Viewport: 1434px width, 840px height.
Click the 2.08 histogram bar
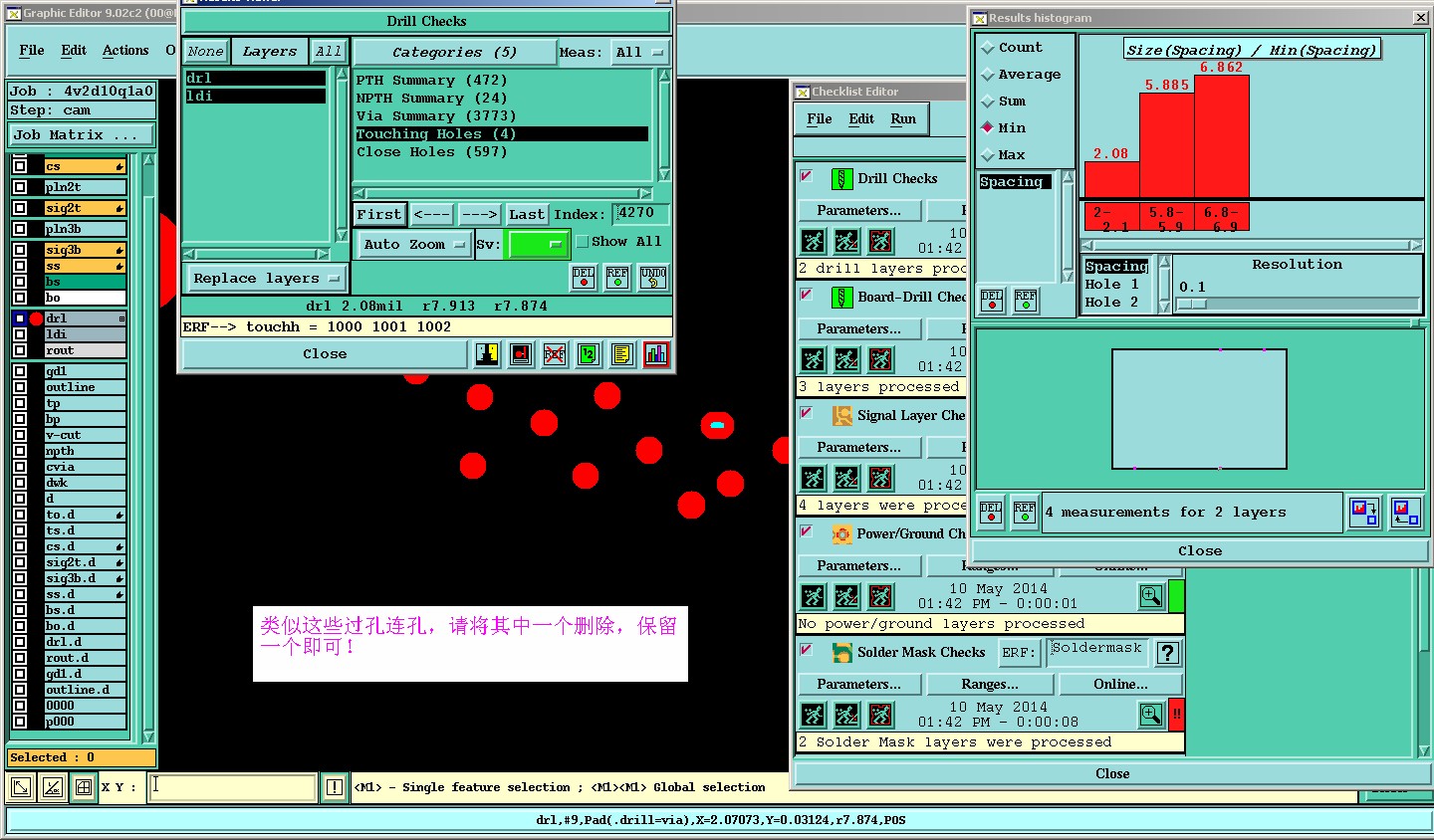tap(1111, 179)
